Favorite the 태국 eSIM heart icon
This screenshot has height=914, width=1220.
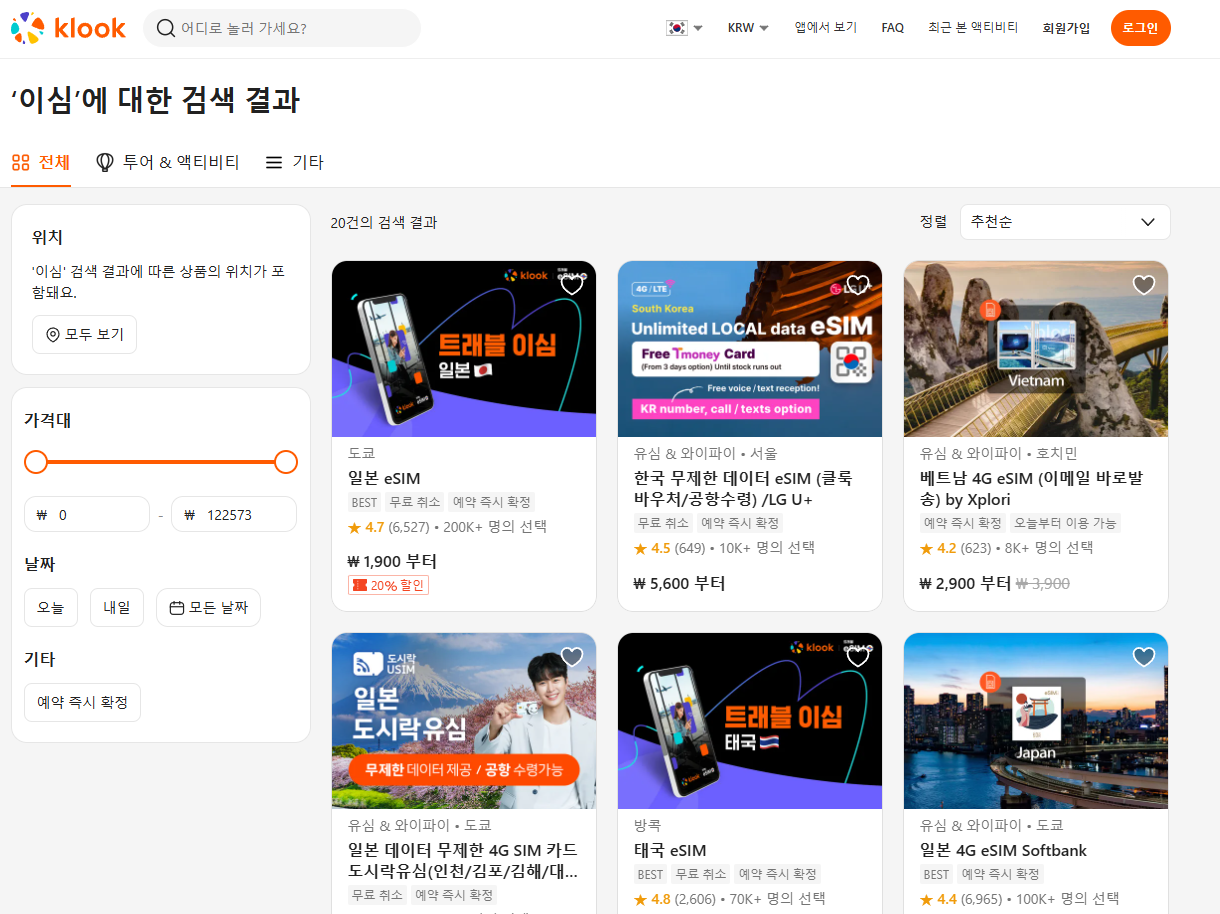(x=858, y=657)
